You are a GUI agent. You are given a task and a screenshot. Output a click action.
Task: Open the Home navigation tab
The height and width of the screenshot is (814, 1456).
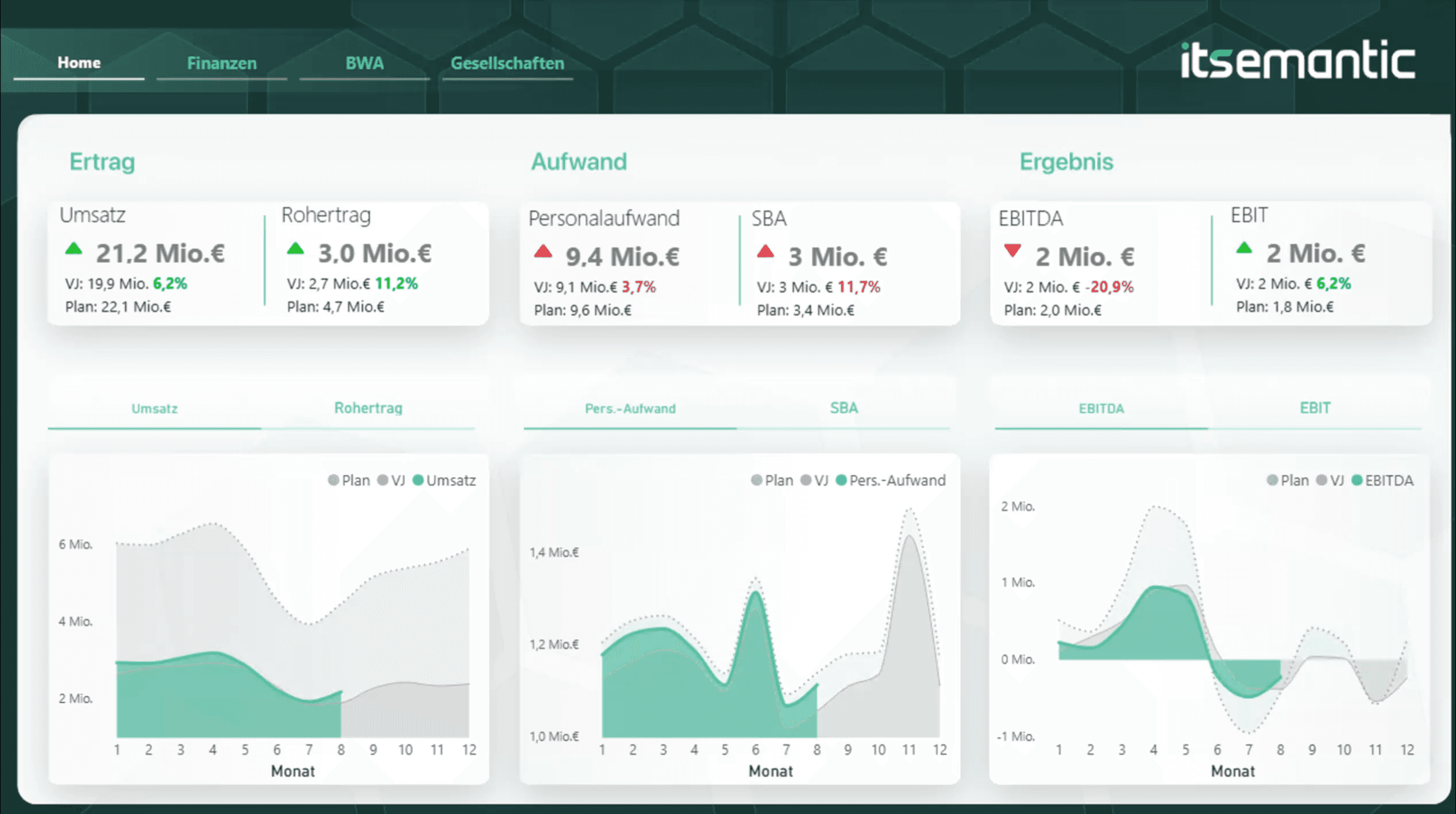tap(79, 62)
